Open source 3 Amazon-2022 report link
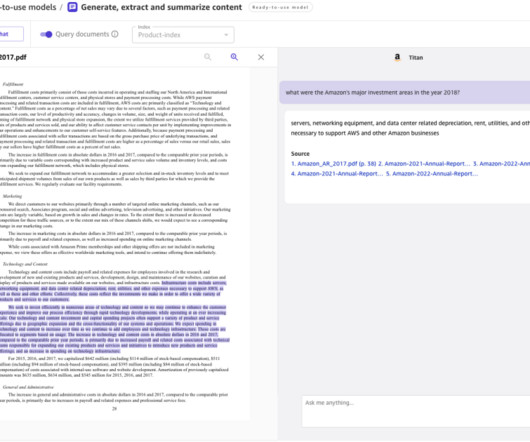Screen dimensions: 530x442 [501, 164]
